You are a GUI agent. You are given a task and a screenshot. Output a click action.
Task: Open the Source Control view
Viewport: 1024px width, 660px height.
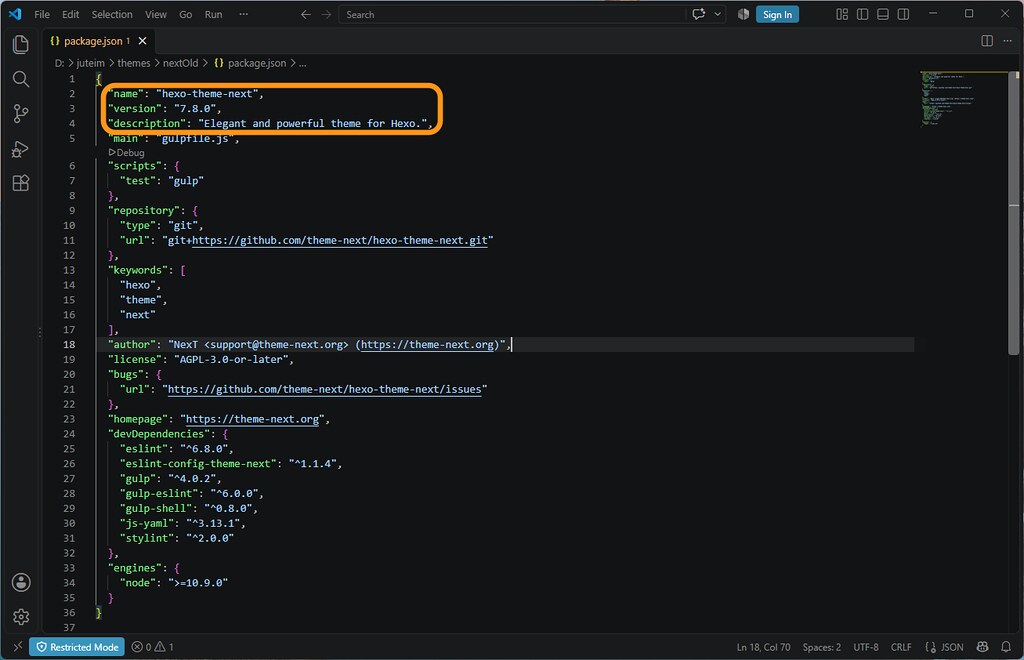pyautogui.click(x=21, y=114)
